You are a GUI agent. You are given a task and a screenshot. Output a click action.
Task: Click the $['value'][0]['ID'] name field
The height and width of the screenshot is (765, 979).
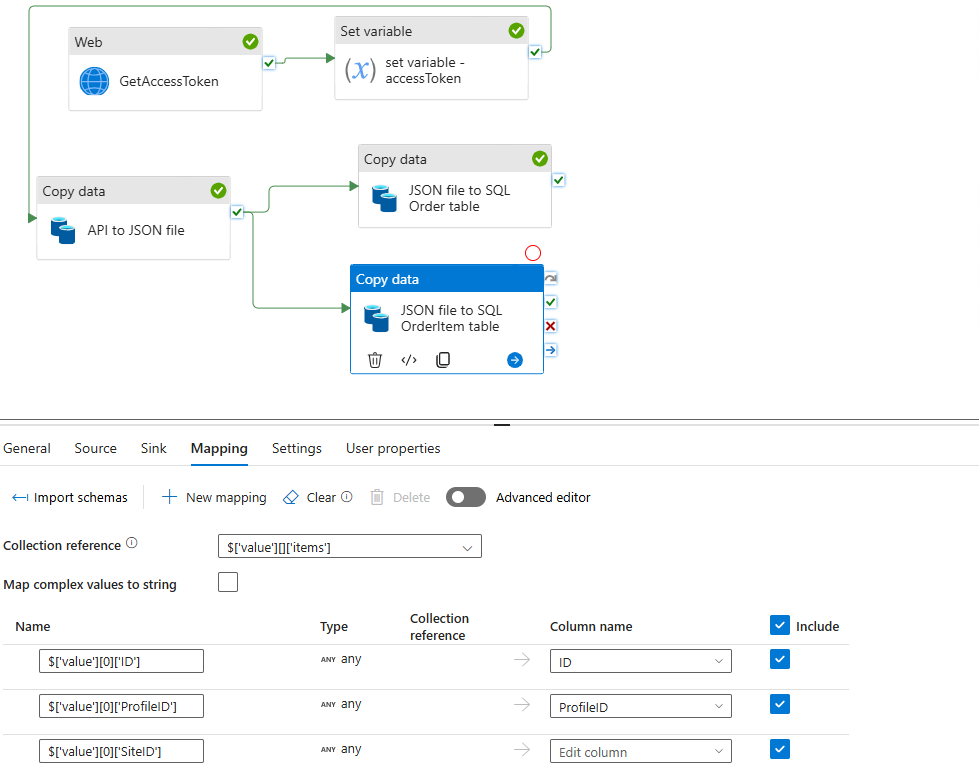[x=121, y=661]
